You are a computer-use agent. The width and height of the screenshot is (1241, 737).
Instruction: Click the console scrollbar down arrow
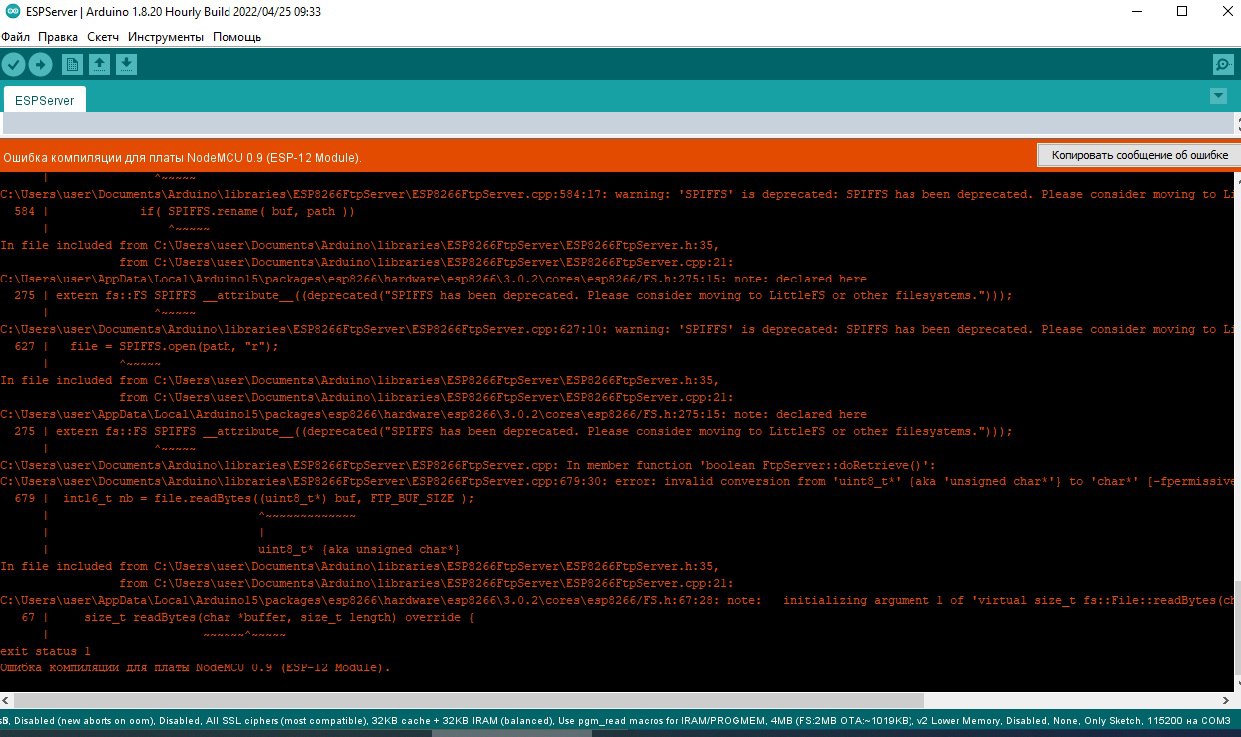pos(1237,684)
